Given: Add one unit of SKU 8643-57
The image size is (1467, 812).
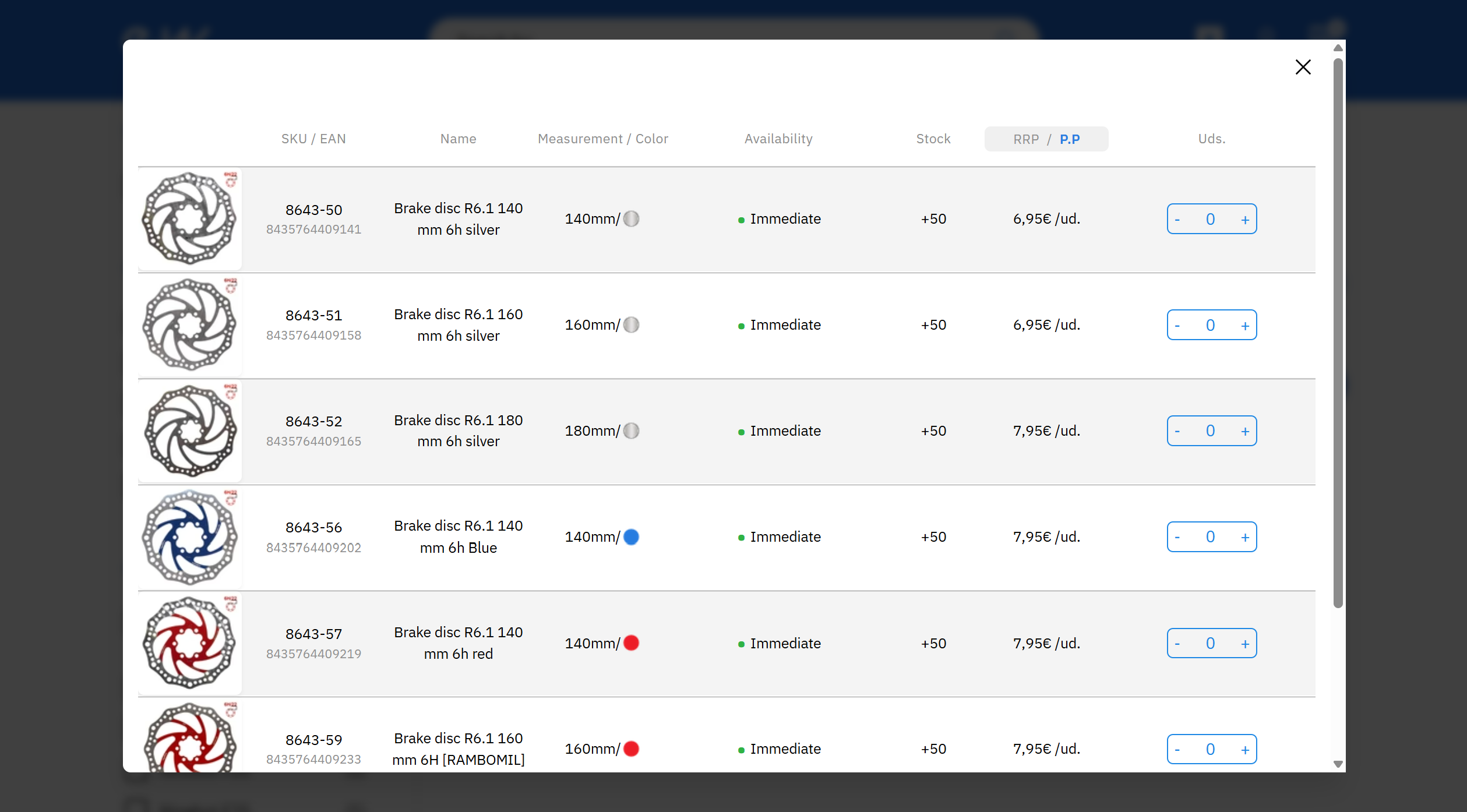Looking at the screenshot, I should [x=1244, y=644].
